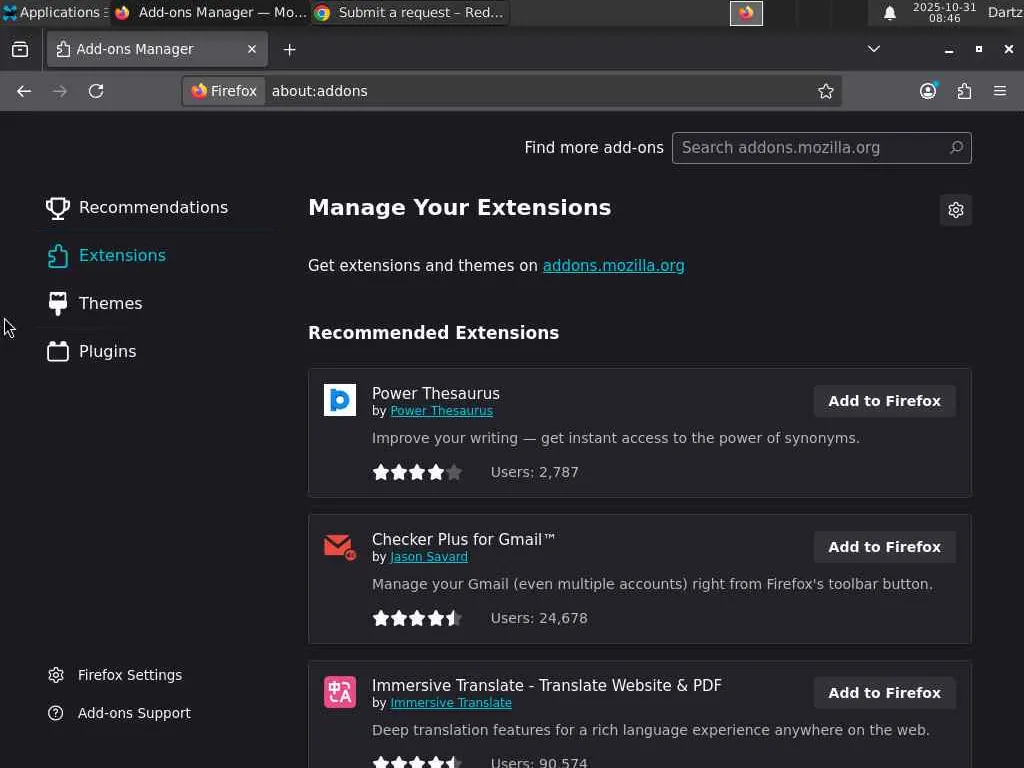The height and width of the screenshot is (768, 1024).
Task: Click the Firefox View icon
Action: [x=20, y=49]
